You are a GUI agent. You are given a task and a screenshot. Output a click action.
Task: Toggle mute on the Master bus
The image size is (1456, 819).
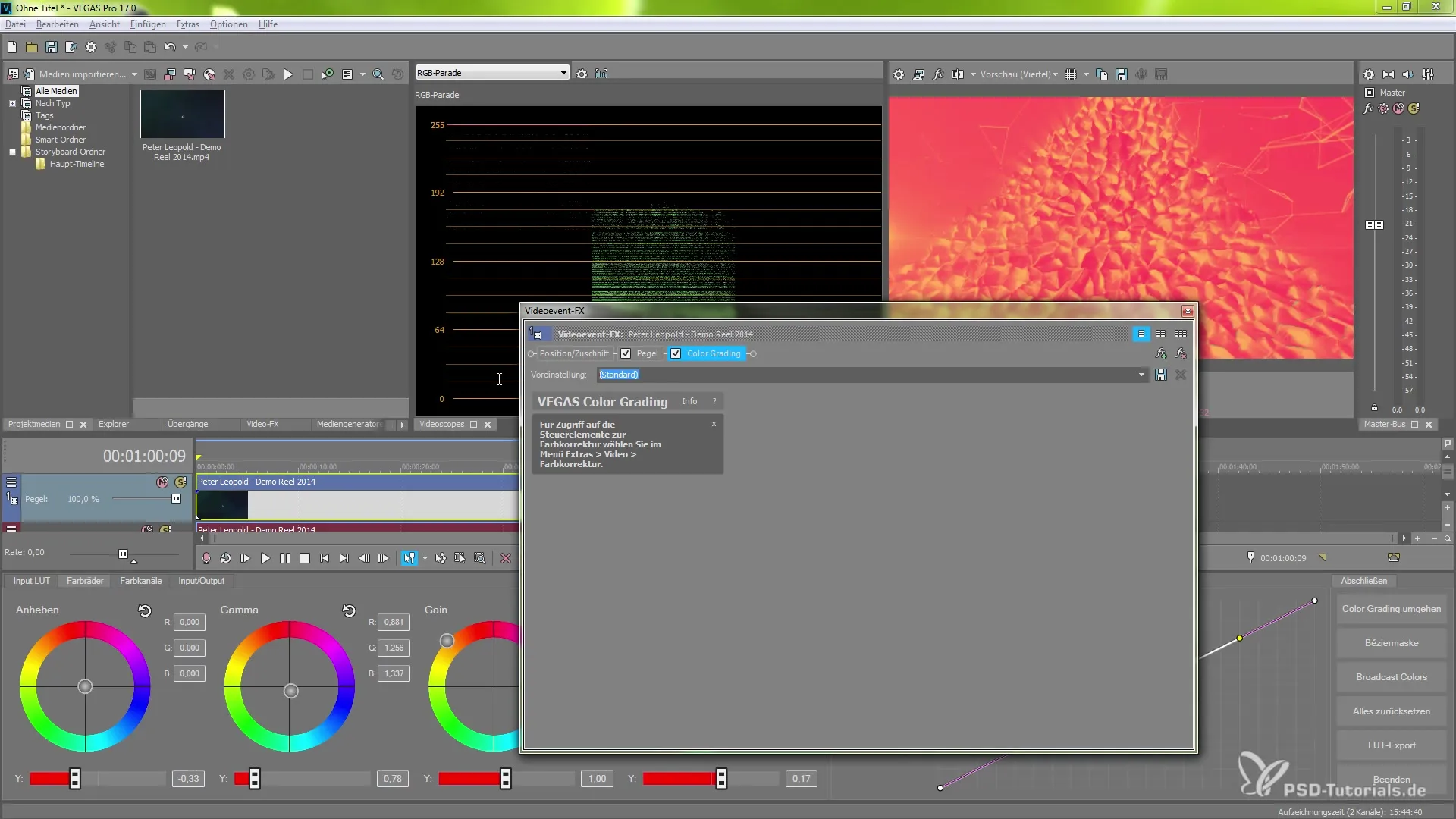[1398, 108]
